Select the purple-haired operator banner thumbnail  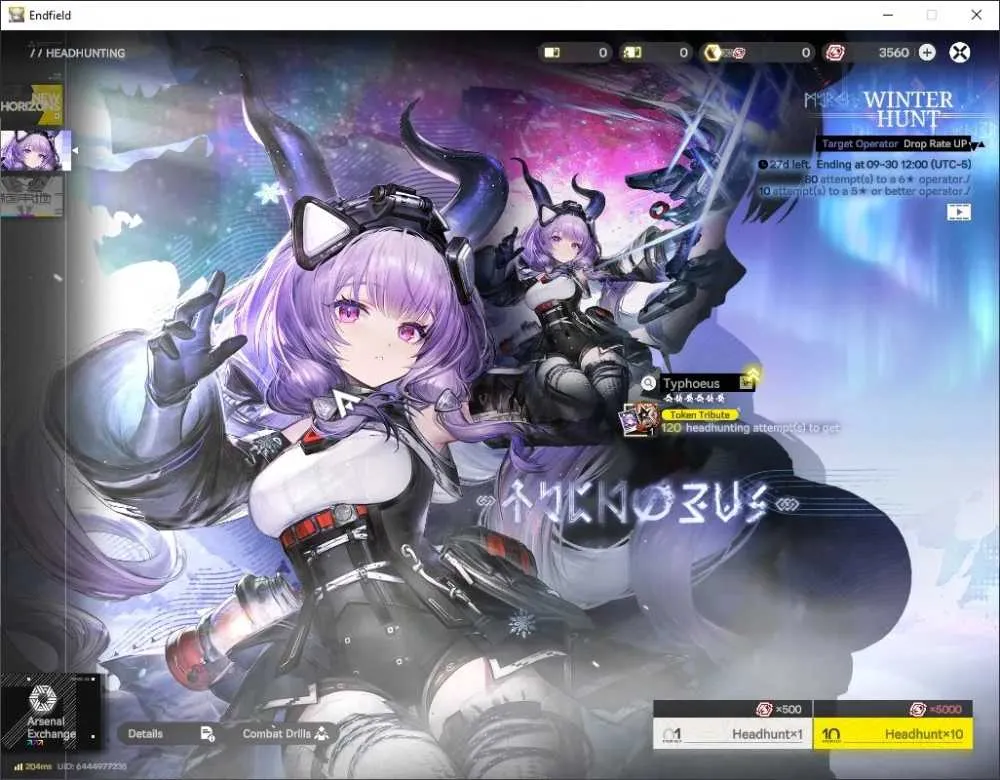[35, 151]
